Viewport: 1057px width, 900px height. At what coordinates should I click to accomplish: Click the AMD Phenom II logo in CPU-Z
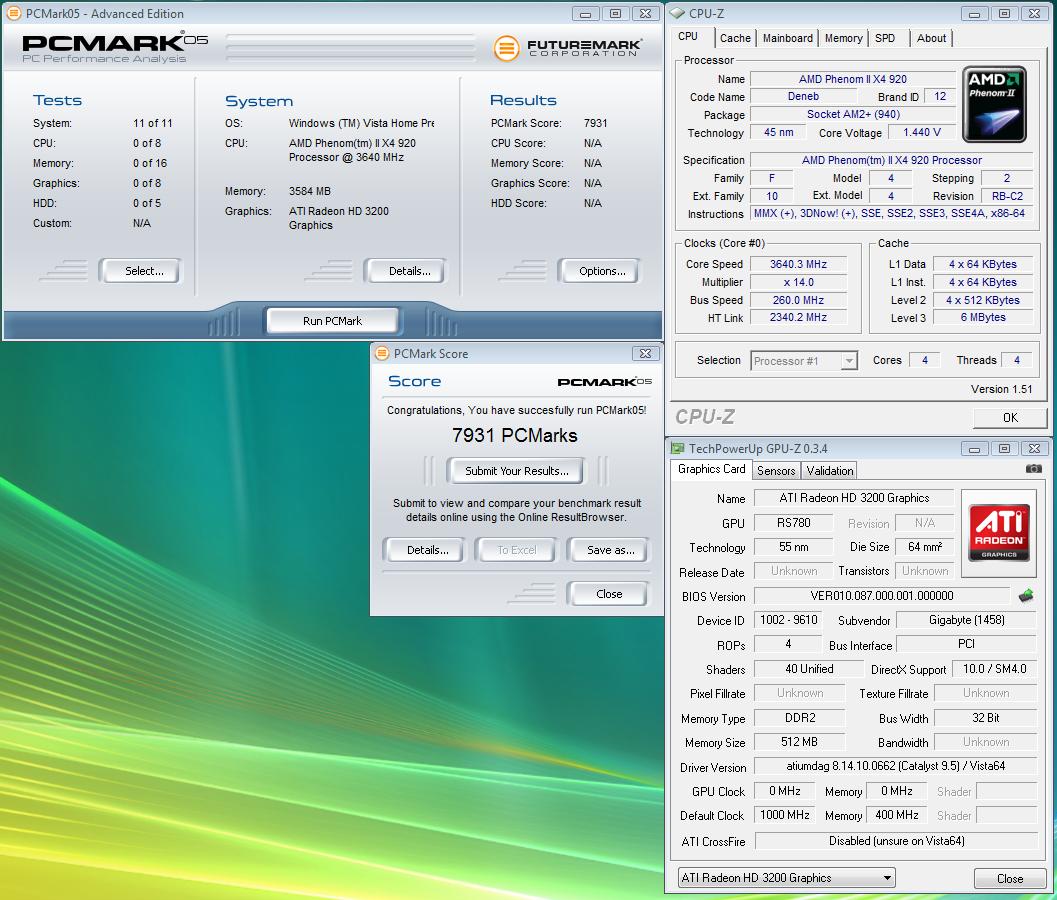(x=994, y=104)
